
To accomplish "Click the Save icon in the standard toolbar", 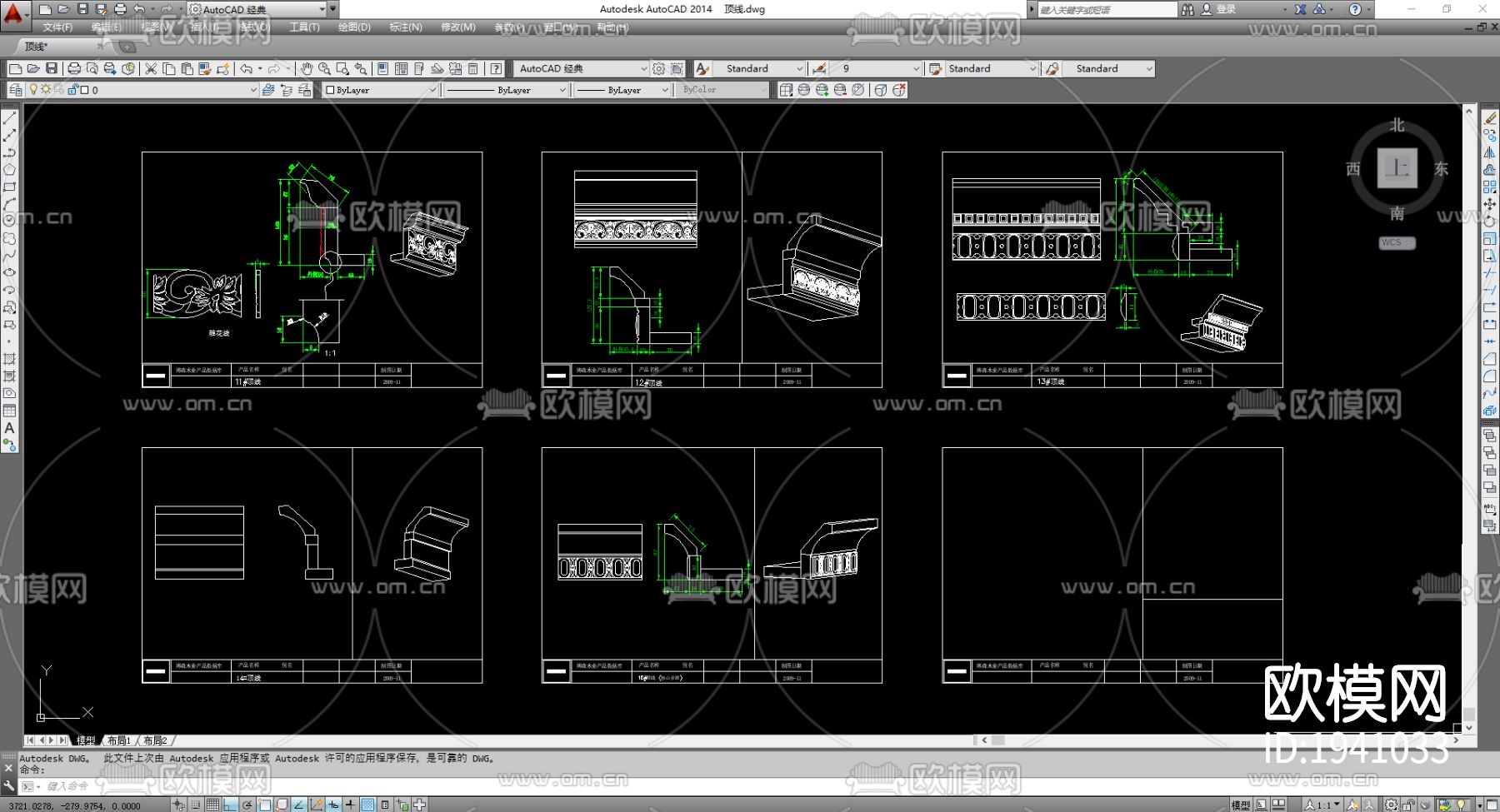I will click(52, 68).
